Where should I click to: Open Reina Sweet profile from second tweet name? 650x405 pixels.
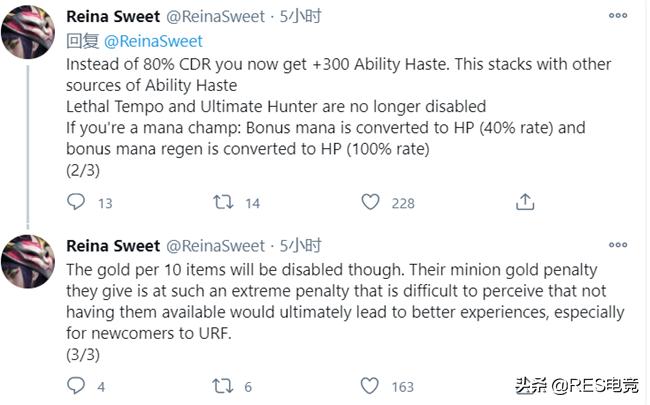108,246
